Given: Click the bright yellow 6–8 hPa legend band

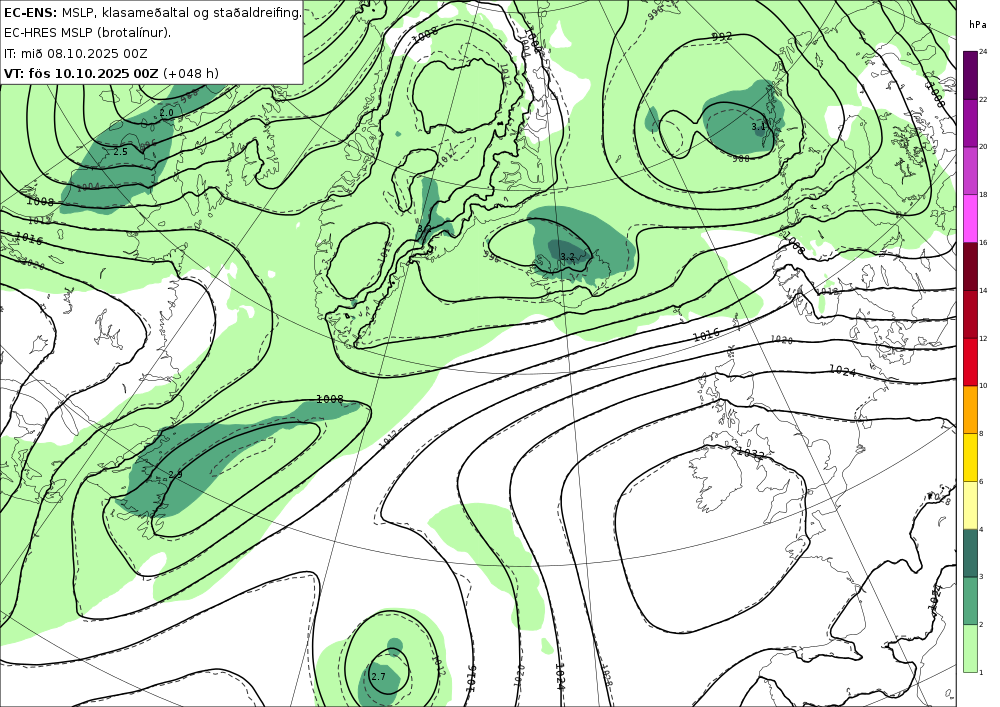Looking at the screenshot, I should click(x=970, y=457).
